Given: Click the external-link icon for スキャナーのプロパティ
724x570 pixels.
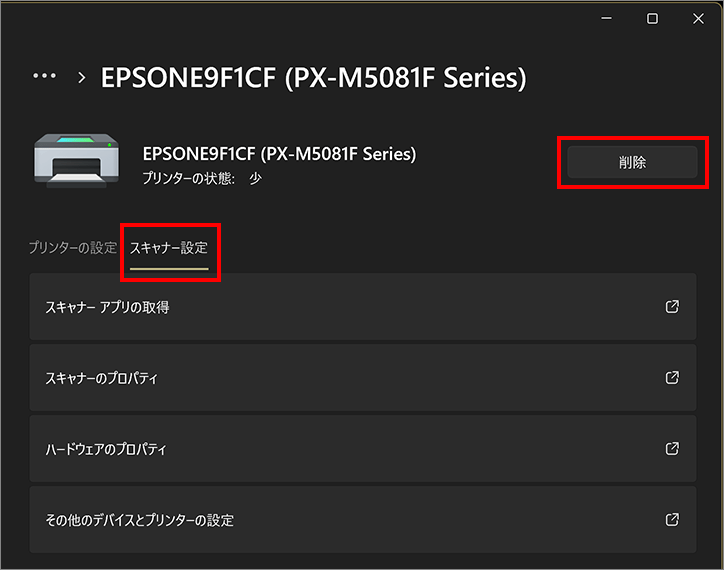Looking at the screenshot, I should (x=672, y=377).
